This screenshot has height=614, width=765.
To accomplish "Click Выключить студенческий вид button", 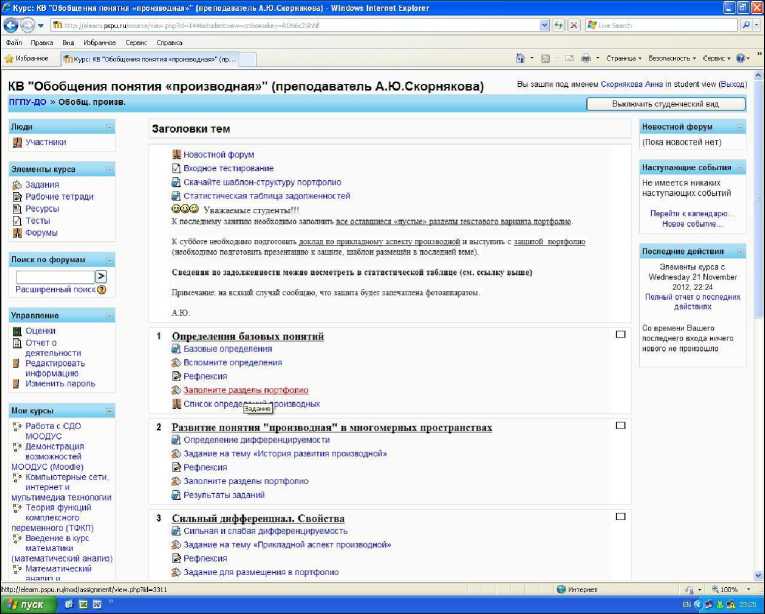I will point(666,104).
